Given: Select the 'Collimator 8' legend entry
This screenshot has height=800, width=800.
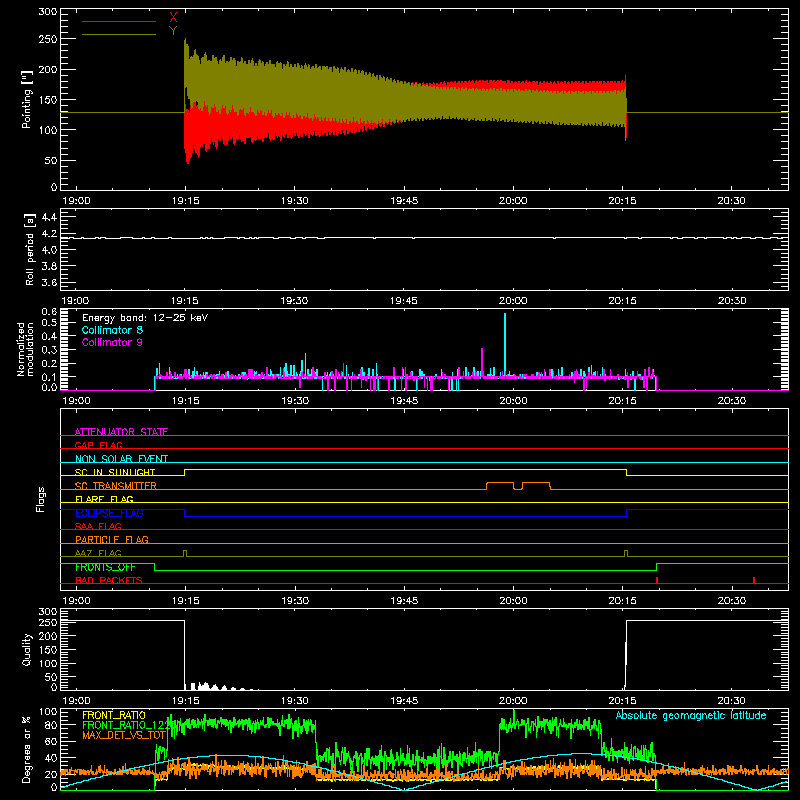Looking at the screenshot, I should tap(112, 330).
